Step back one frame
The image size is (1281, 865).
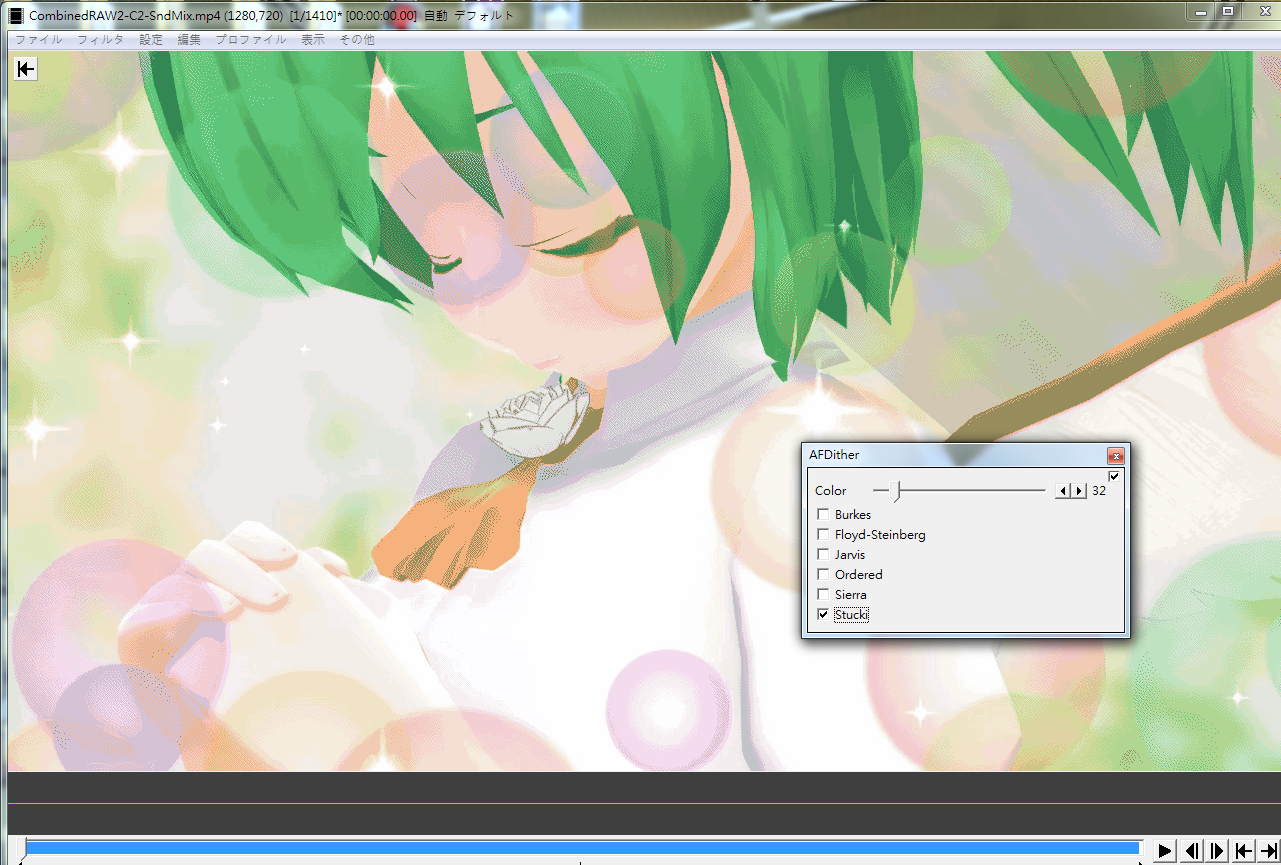1192,851
